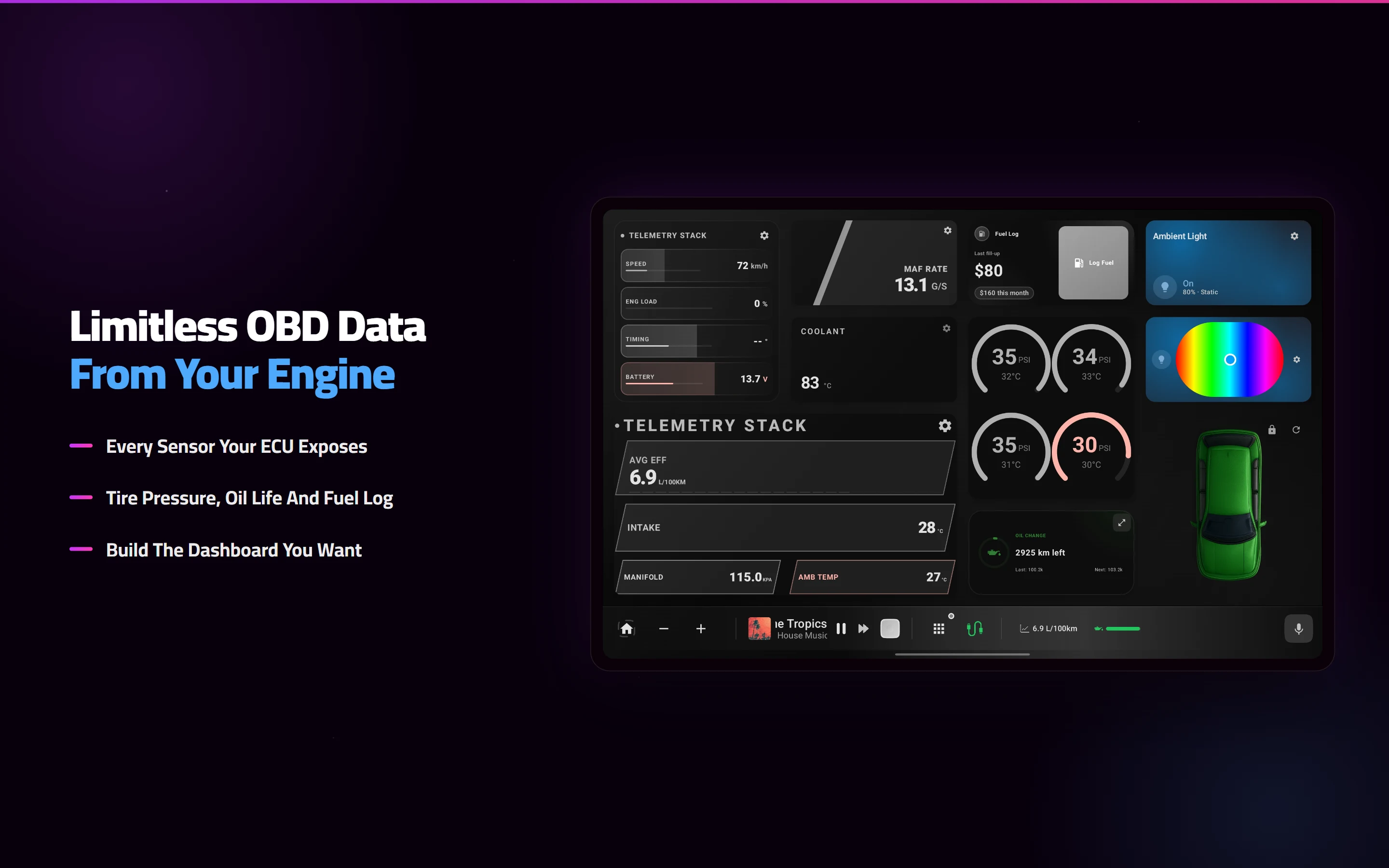Screen dimensions: 1389x868
Task: Click the grey square button in dock
Action: pos(890,629)
